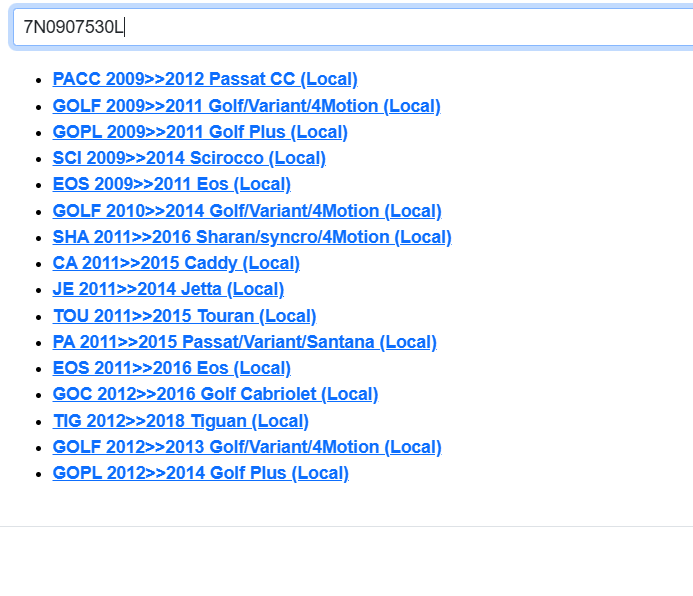This screenshot has width=693, height=596.
Task: Open SHA 2011>>2016 Sharan/syncro/4Motion link
Action: click(x=251, y=237)
